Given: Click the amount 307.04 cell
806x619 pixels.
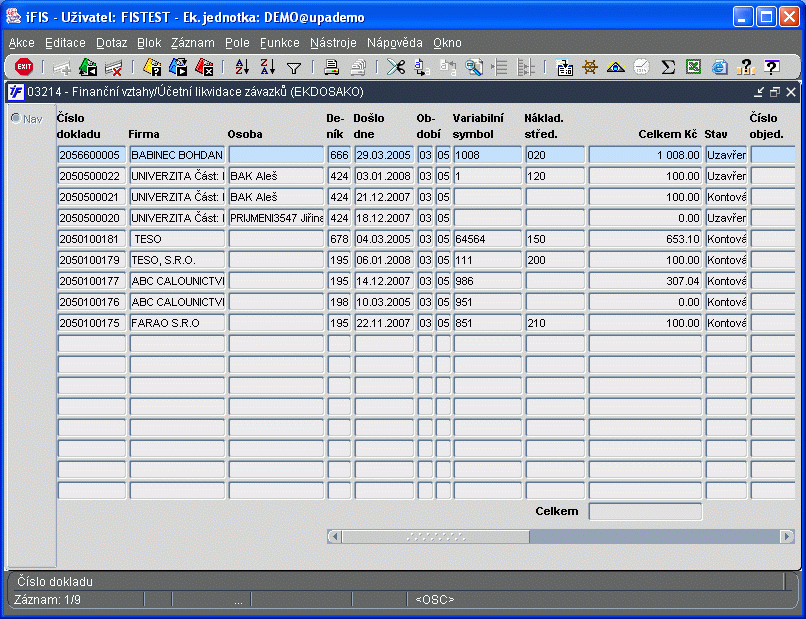Looking at the screenshot, I should click(645, 281).
